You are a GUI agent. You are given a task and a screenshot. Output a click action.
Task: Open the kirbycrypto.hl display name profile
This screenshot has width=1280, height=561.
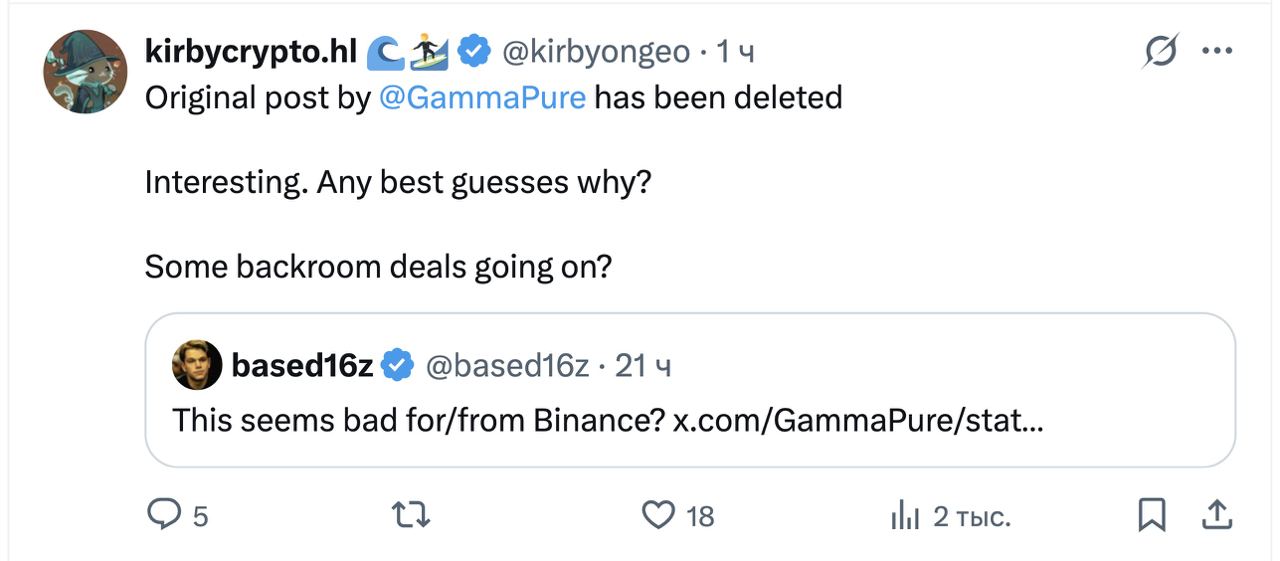pyautogui.click(x=251, y=51)
